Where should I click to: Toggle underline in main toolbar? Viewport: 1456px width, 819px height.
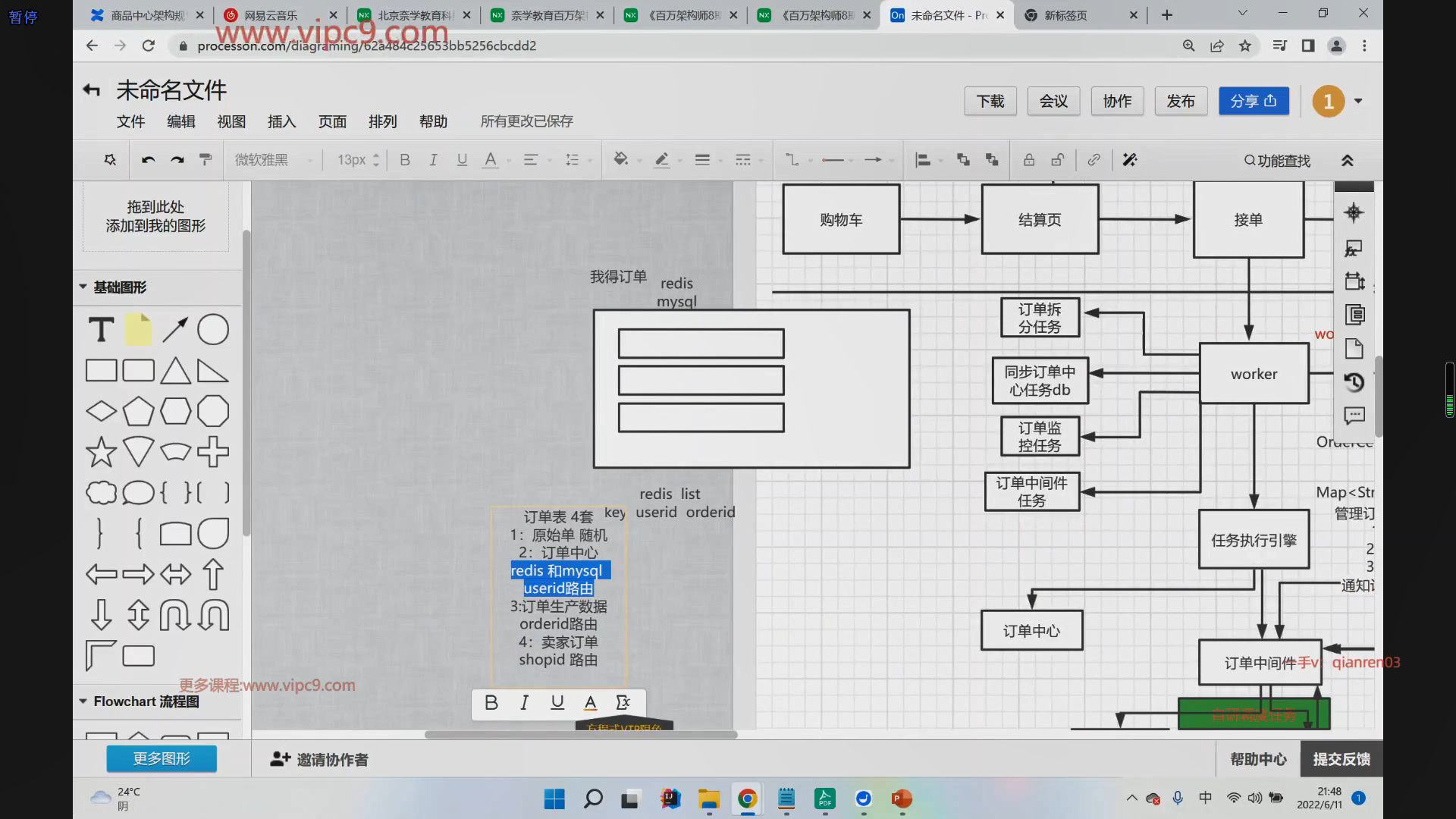coord(462,160)
